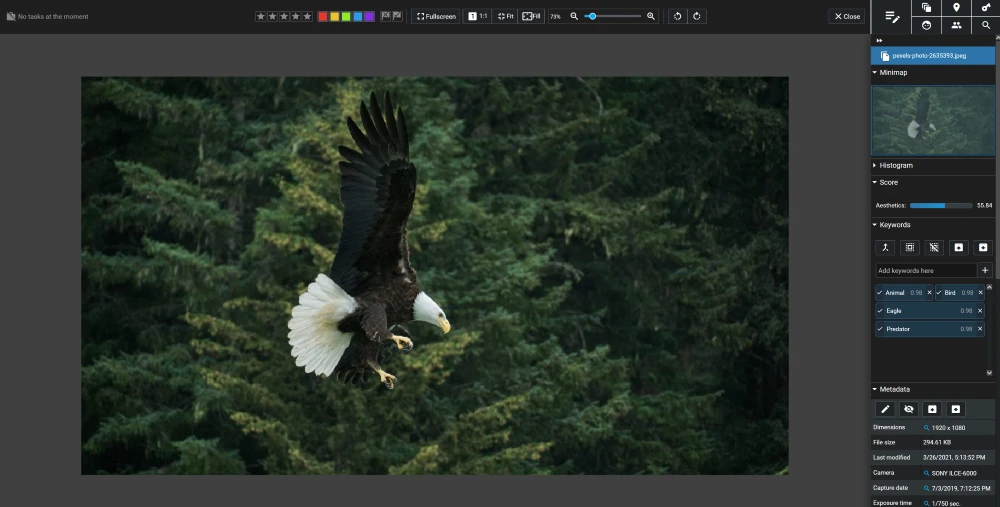This screenshot has width=1000, height=507.
Task: Remove the Bird keyword
Action: click(x=980, y=293)
